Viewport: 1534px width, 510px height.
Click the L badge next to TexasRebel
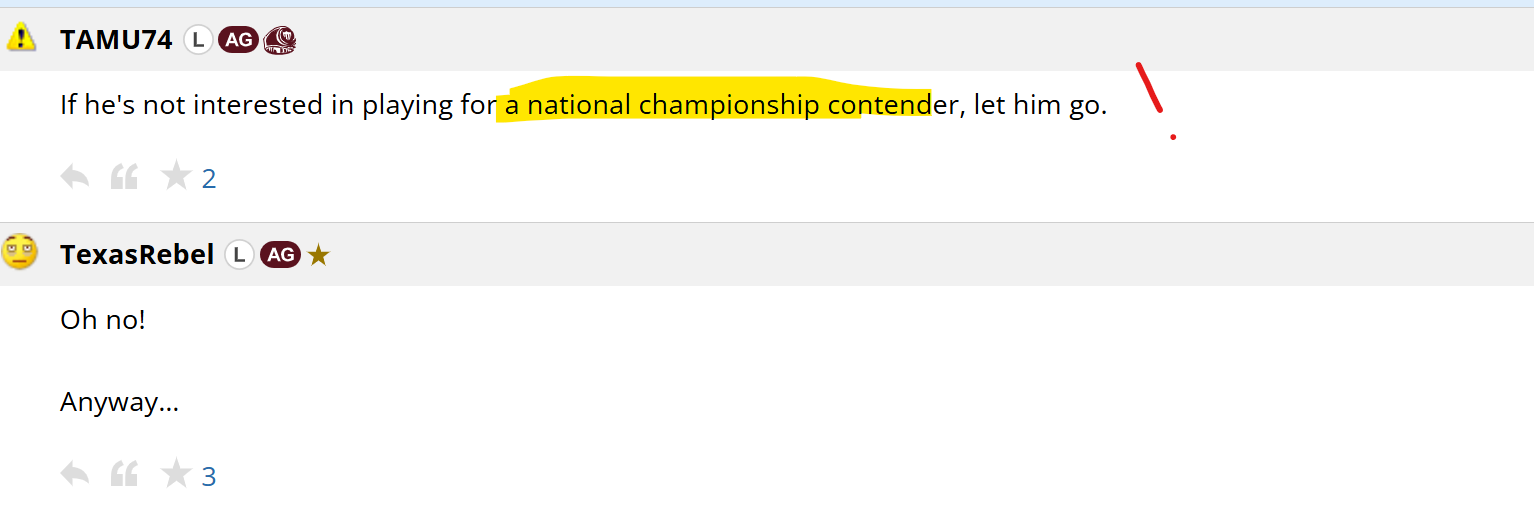tap(238, 255)
